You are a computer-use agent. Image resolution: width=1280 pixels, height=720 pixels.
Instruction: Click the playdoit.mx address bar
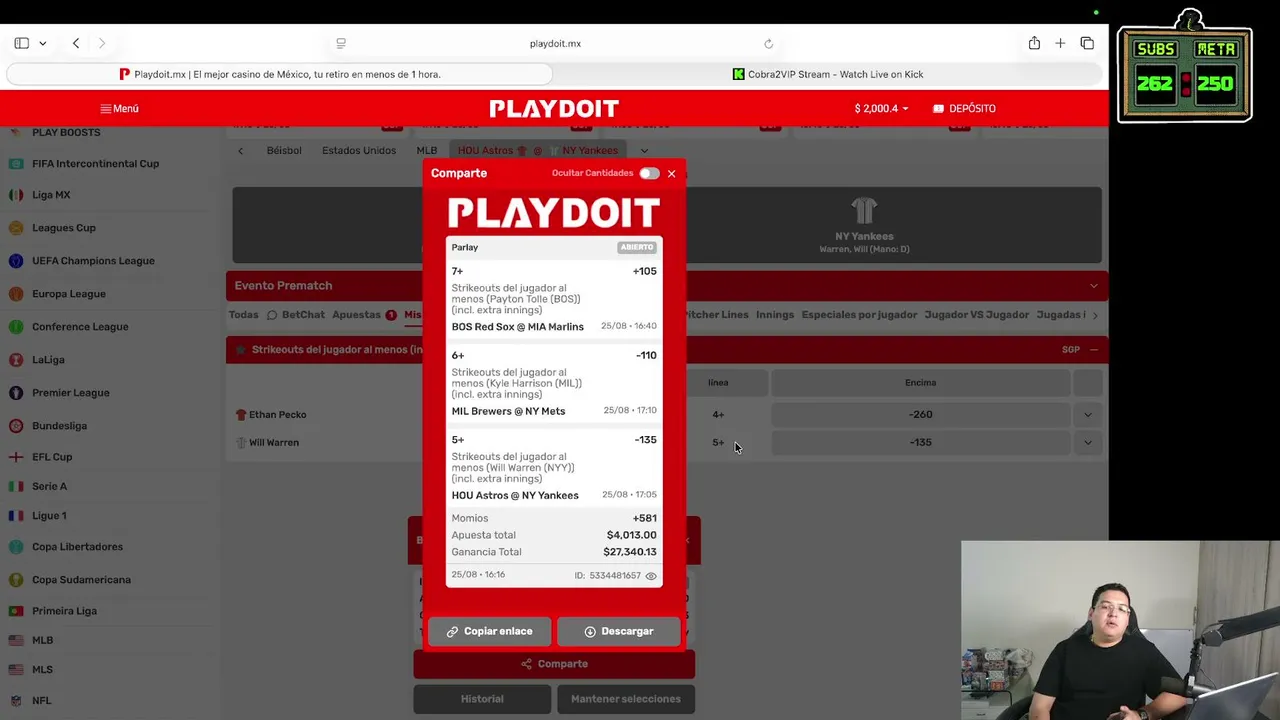pyautogui.click(x=555, y=43)
